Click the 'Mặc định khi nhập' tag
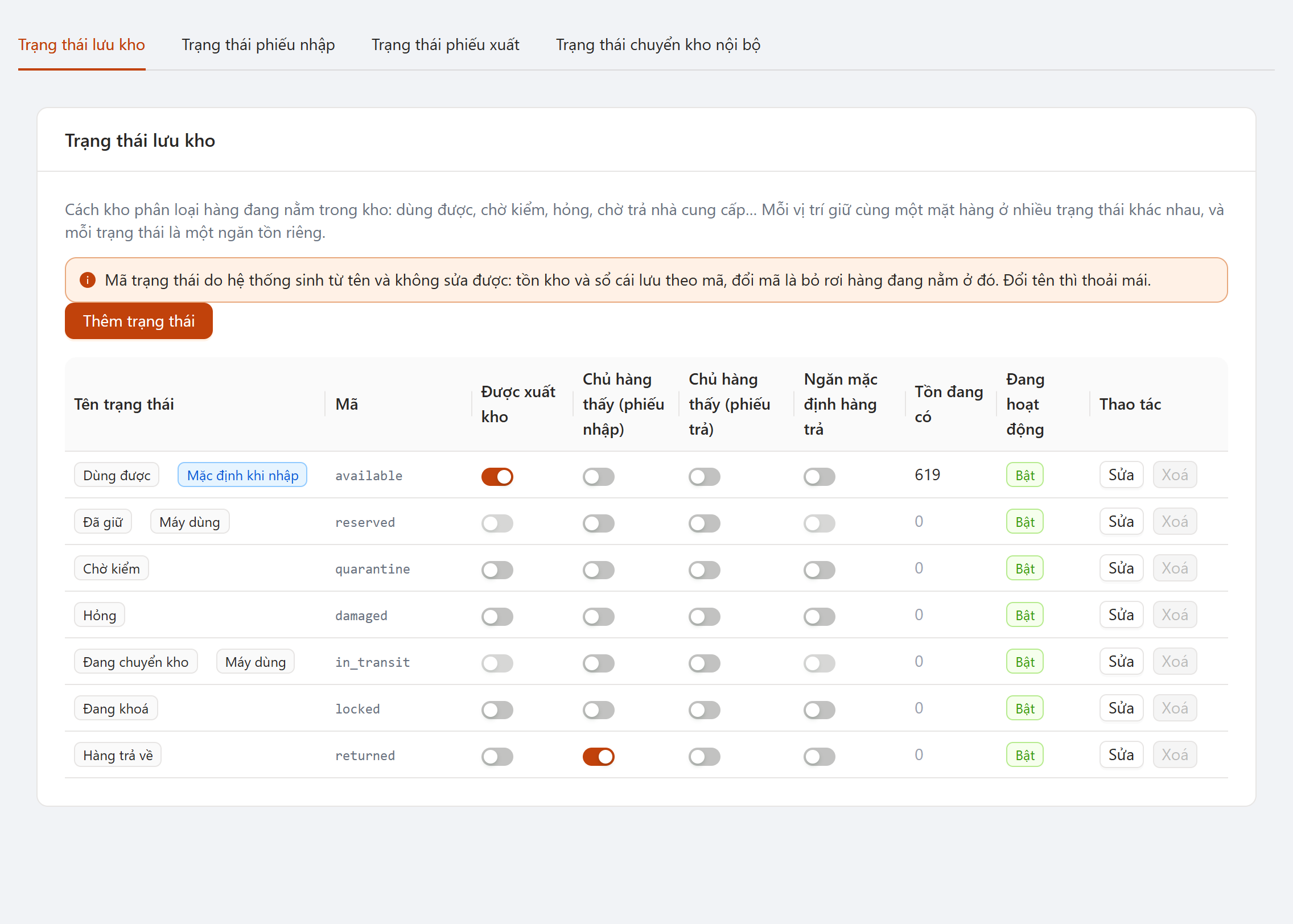Image resolution: width=1293 pixels, height=924 pixels. click(x=242, y=475)
